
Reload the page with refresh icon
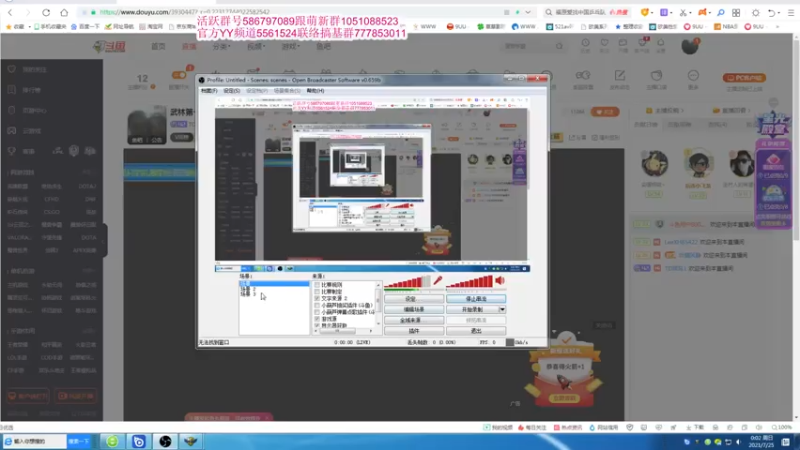point(46,12)
